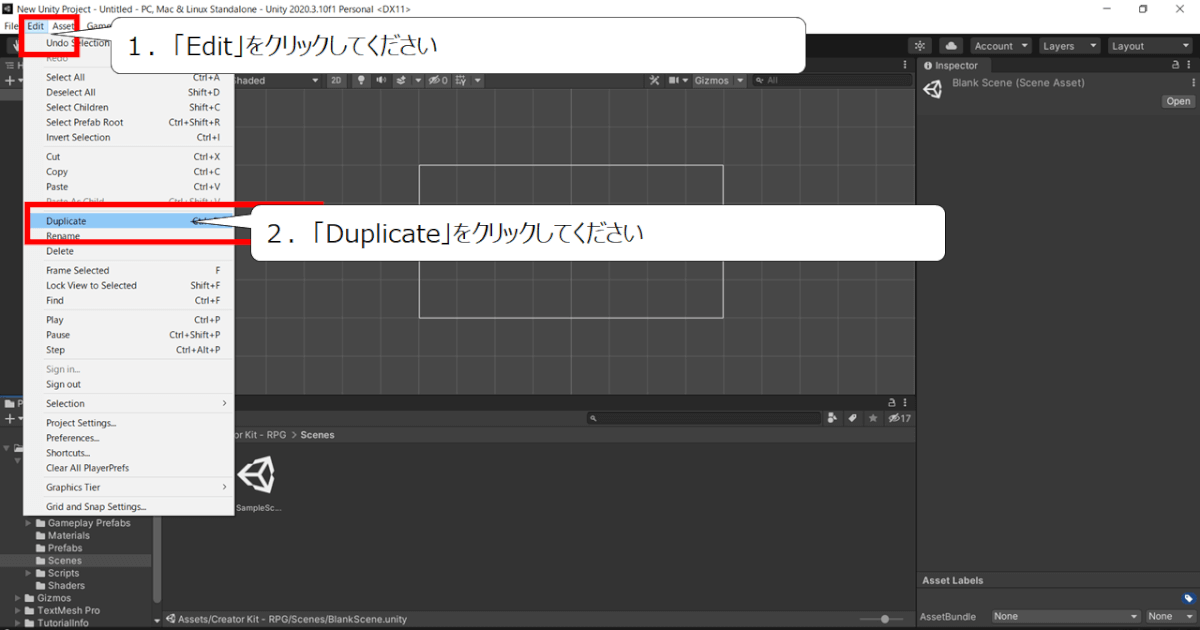Open Scene view three-dot options menu
The image size is (1200, 630).
pyautogui.click(x=904, y=65)
